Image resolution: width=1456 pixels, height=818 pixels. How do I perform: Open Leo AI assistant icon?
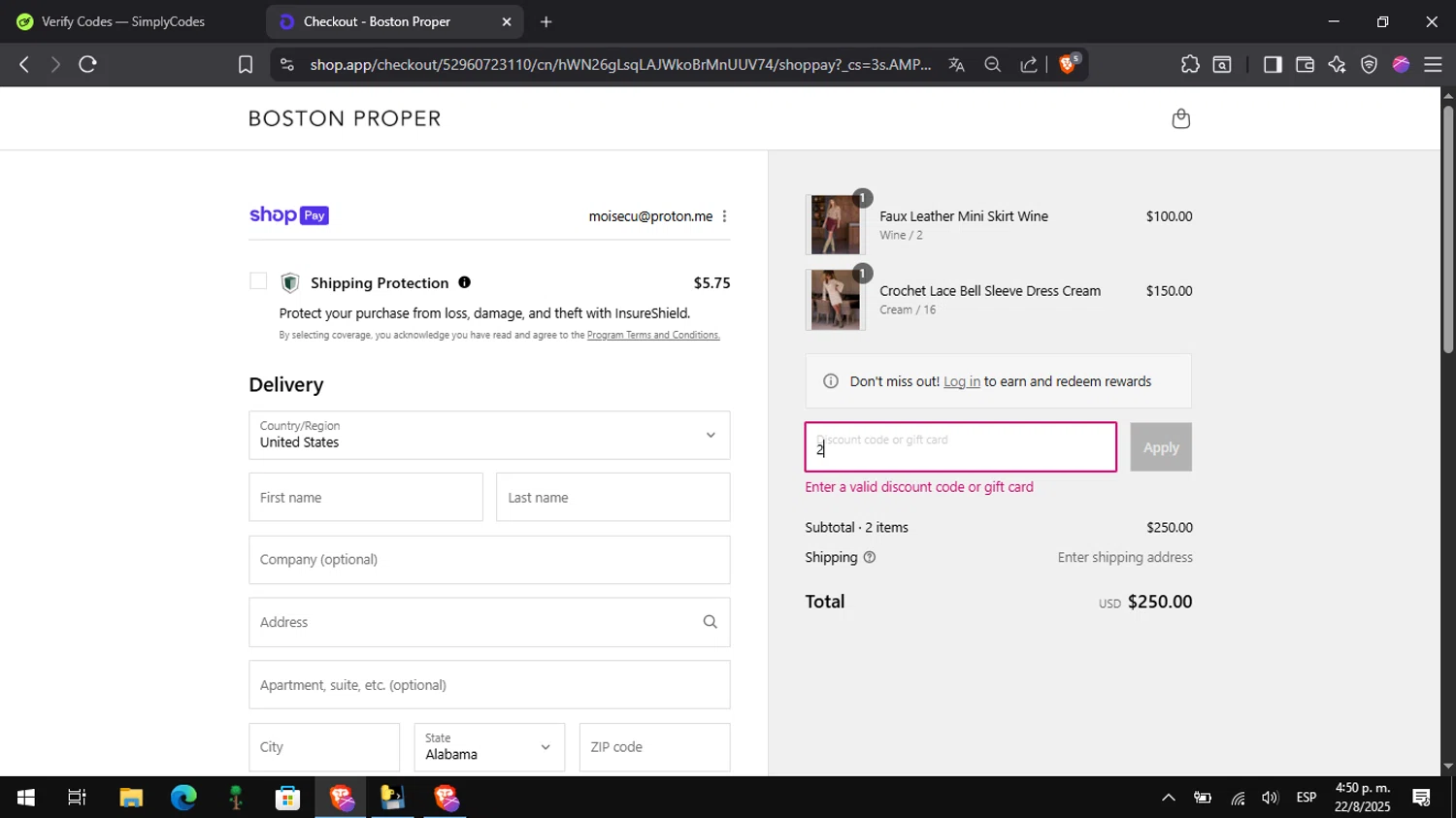[x=1337, y=64]
